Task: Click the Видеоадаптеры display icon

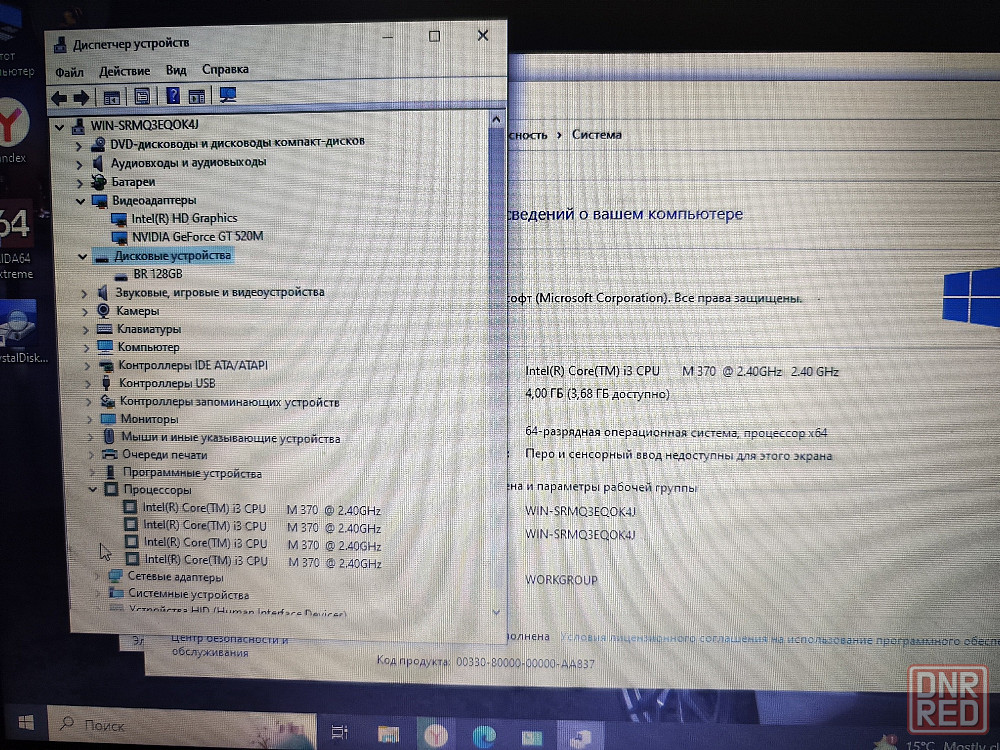Action: 99,202
